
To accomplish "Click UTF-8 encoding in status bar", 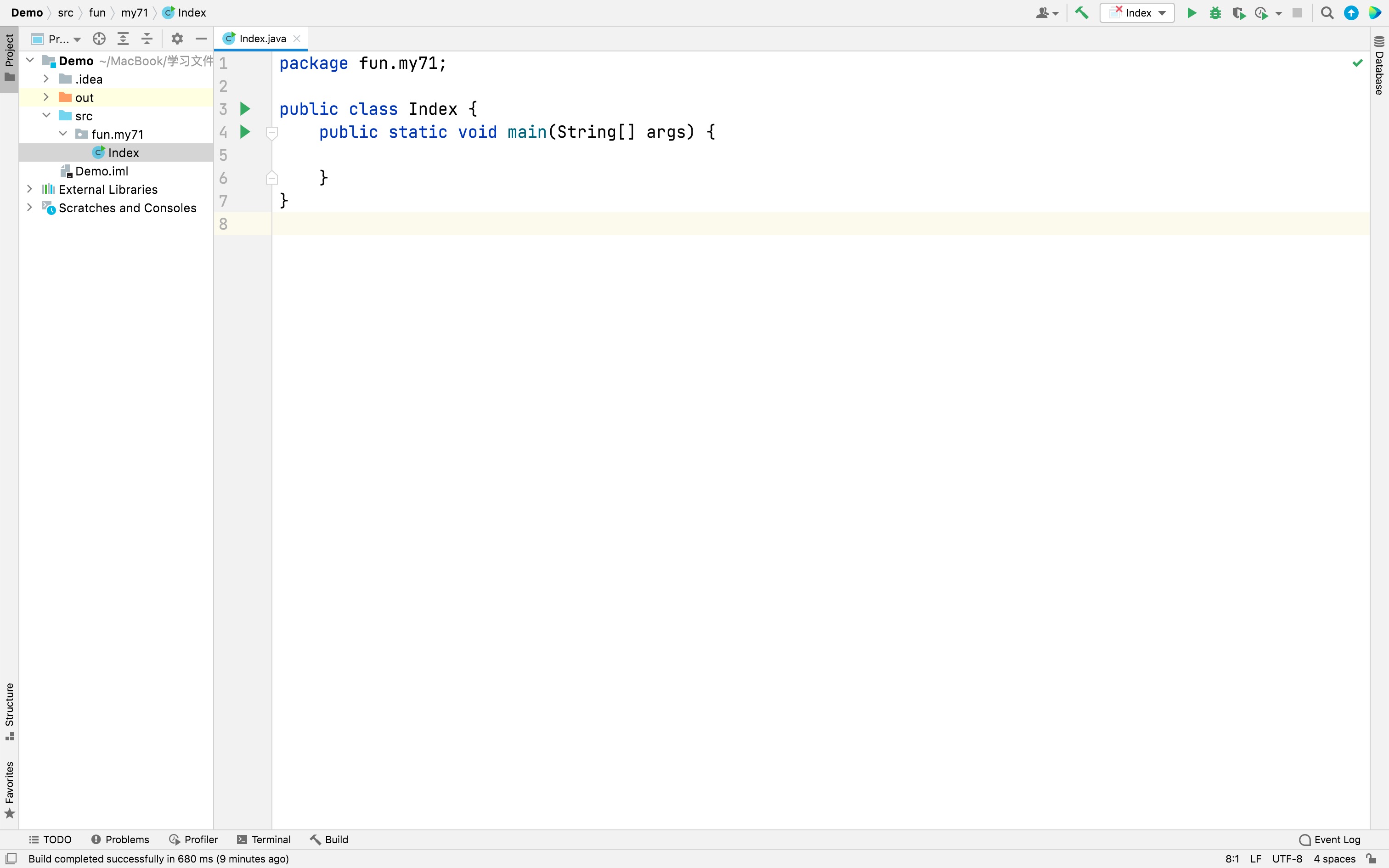I will click(1287, 858).
